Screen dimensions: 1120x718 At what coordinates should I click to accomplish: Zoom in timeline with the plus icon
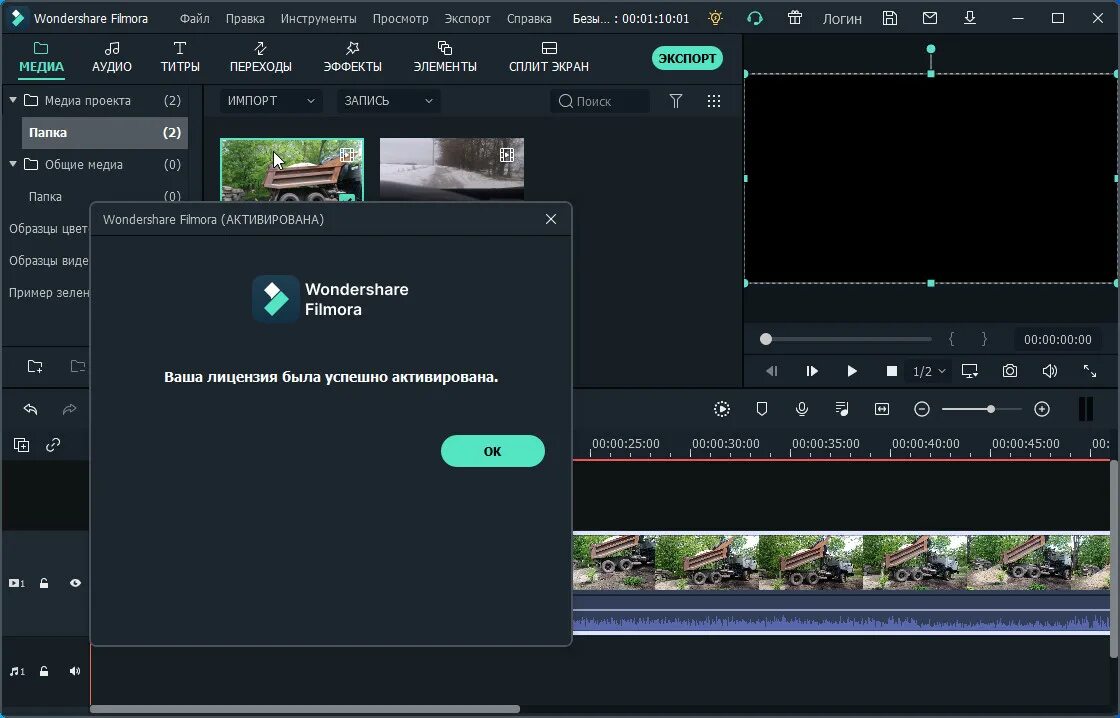[x=1042, y=409]
